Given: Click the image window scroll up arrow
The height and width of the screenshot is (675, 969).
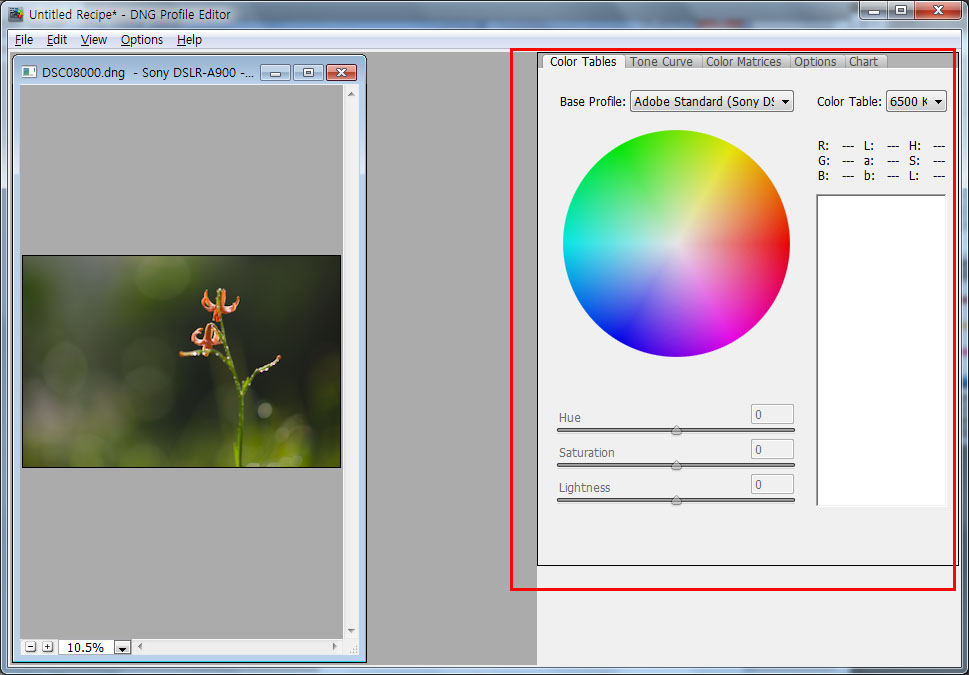Looking at the screenshot, I should pyautogui.click(x=351, y=94).
